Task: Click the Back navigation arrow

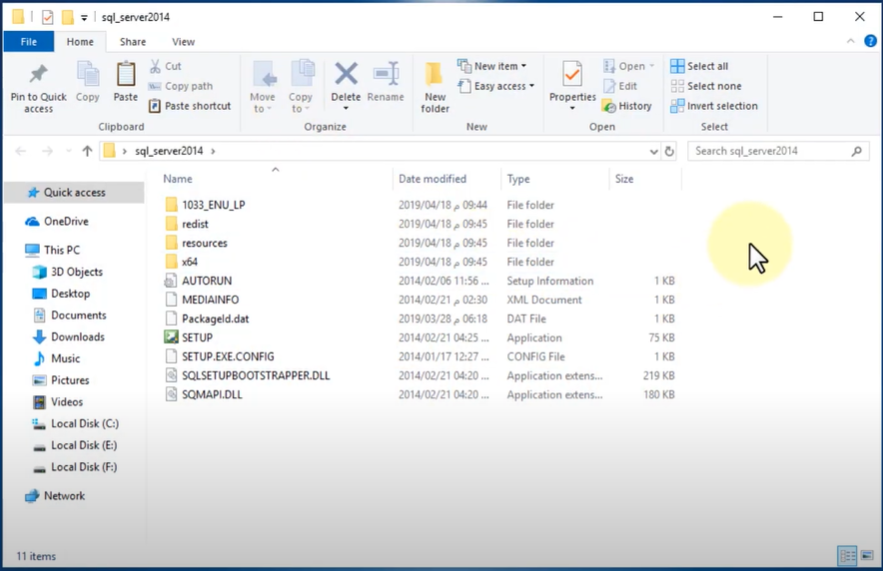Action: pos(21,151)
